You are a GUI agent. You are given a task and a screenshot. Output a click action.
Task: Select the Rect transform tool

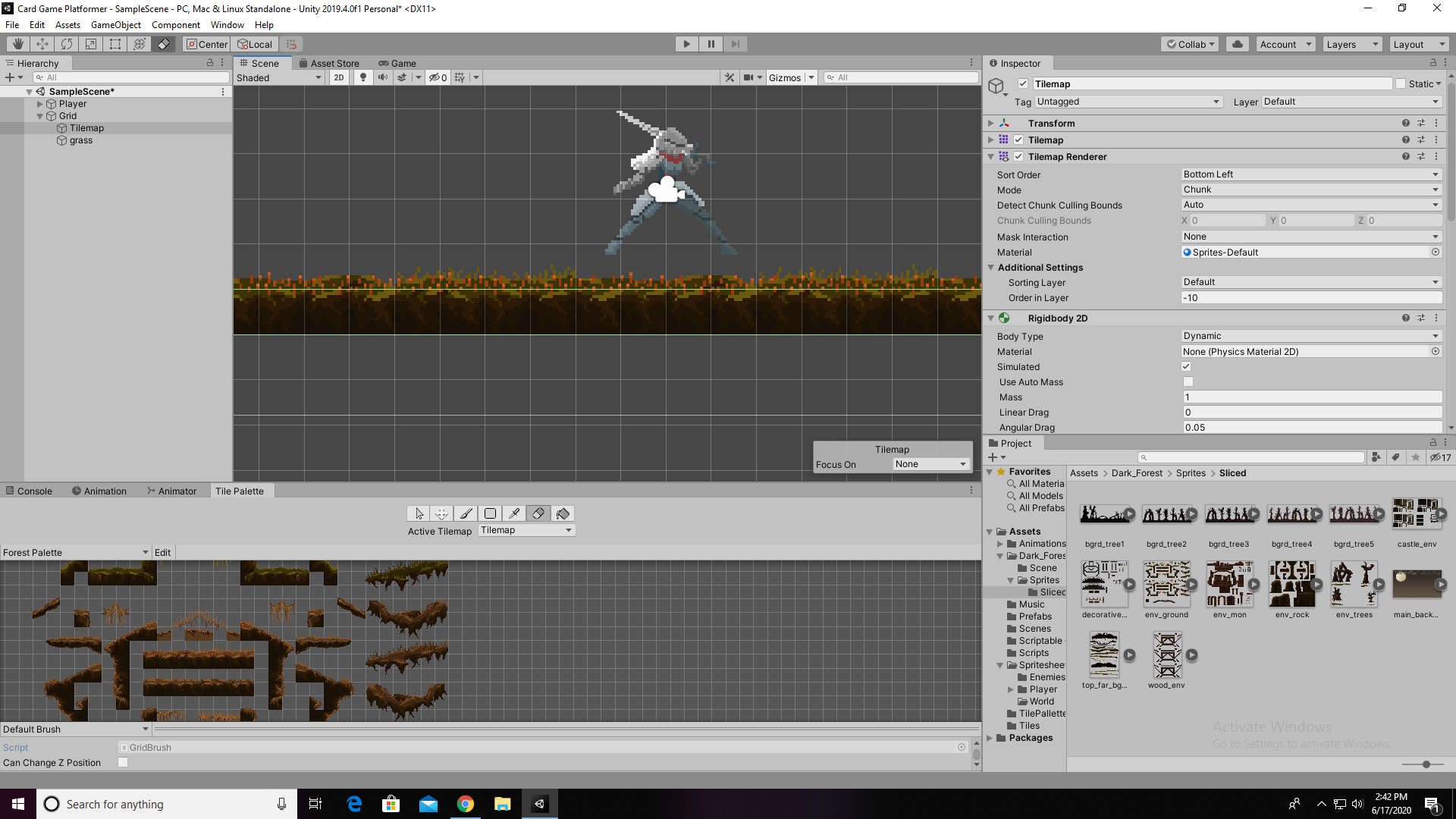[115, 44]
